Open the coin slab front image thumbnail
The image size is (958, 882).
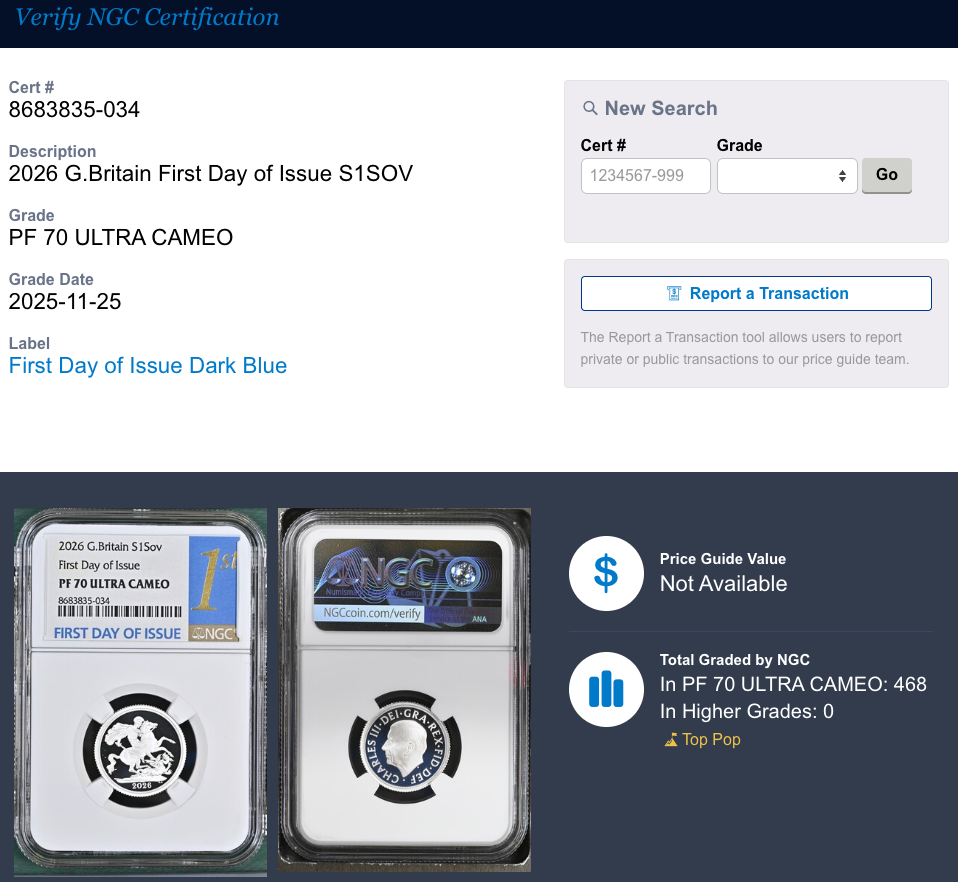[141, 691]
